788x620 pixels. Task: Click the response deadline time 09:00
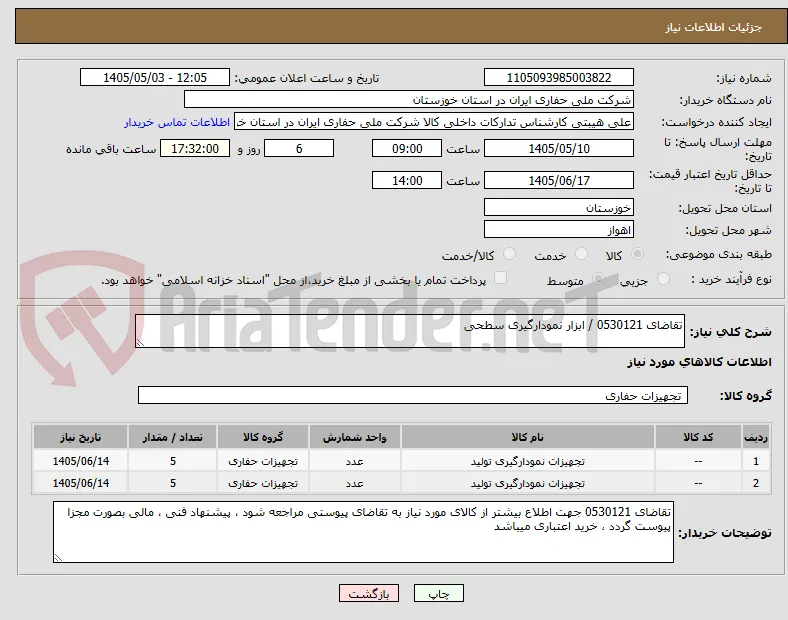coord(407,149)
